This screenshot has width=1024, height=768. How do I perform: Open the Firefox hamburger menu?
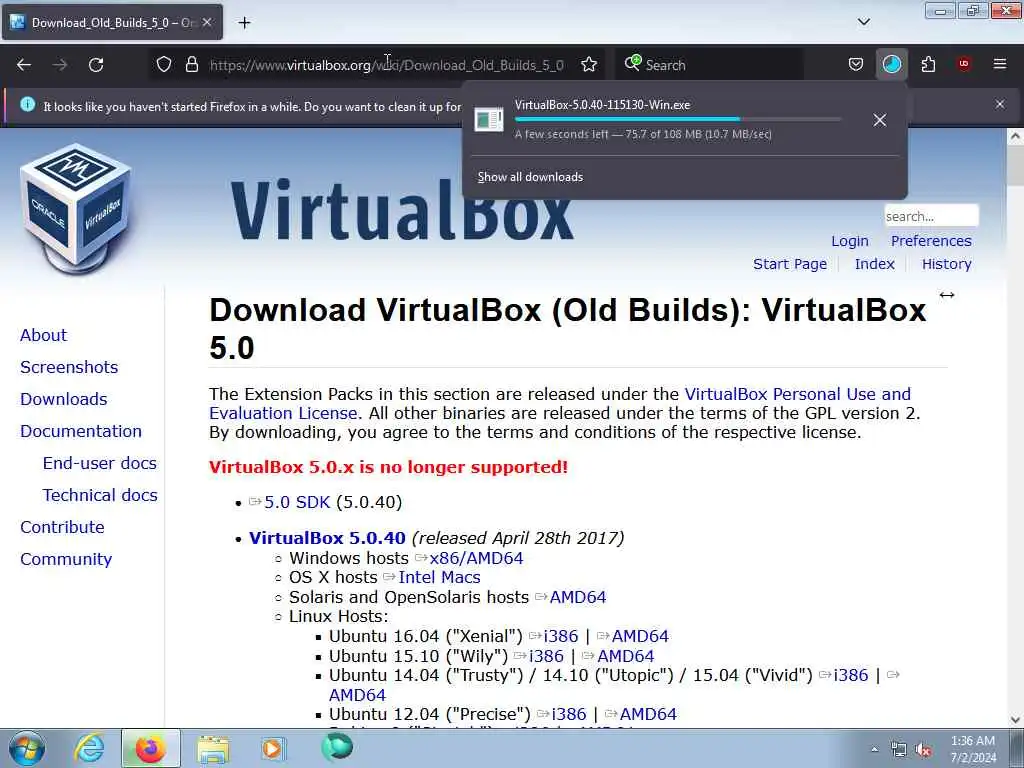(x=999, y=64)
